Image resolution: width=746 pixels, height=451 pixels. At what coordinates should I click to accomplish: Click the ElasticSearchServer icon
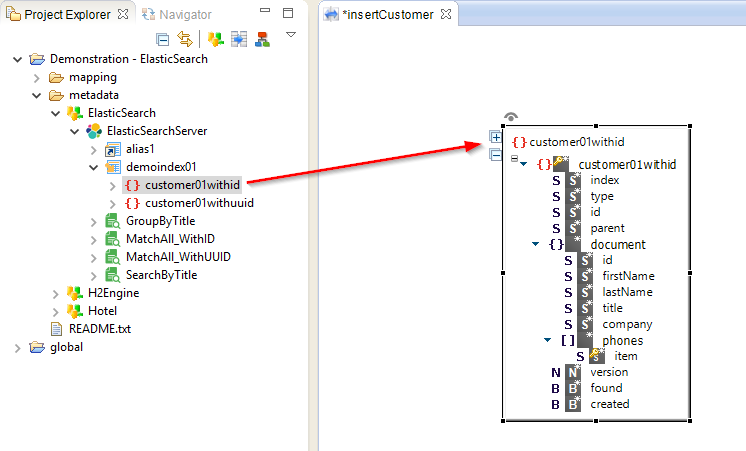click(x=94, y=131)
